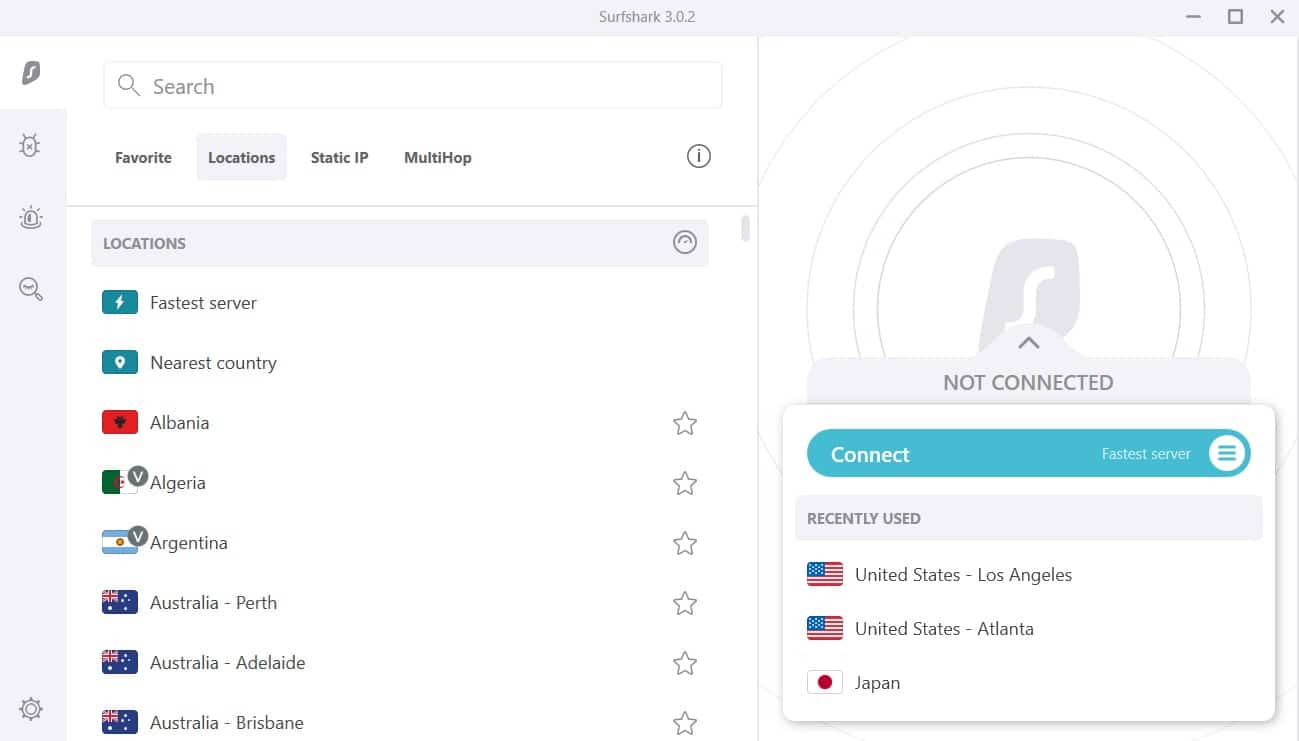Favorite Albania with its star
The height and width of the screenshot is (741, 1299).
click(x=685, y=423)
